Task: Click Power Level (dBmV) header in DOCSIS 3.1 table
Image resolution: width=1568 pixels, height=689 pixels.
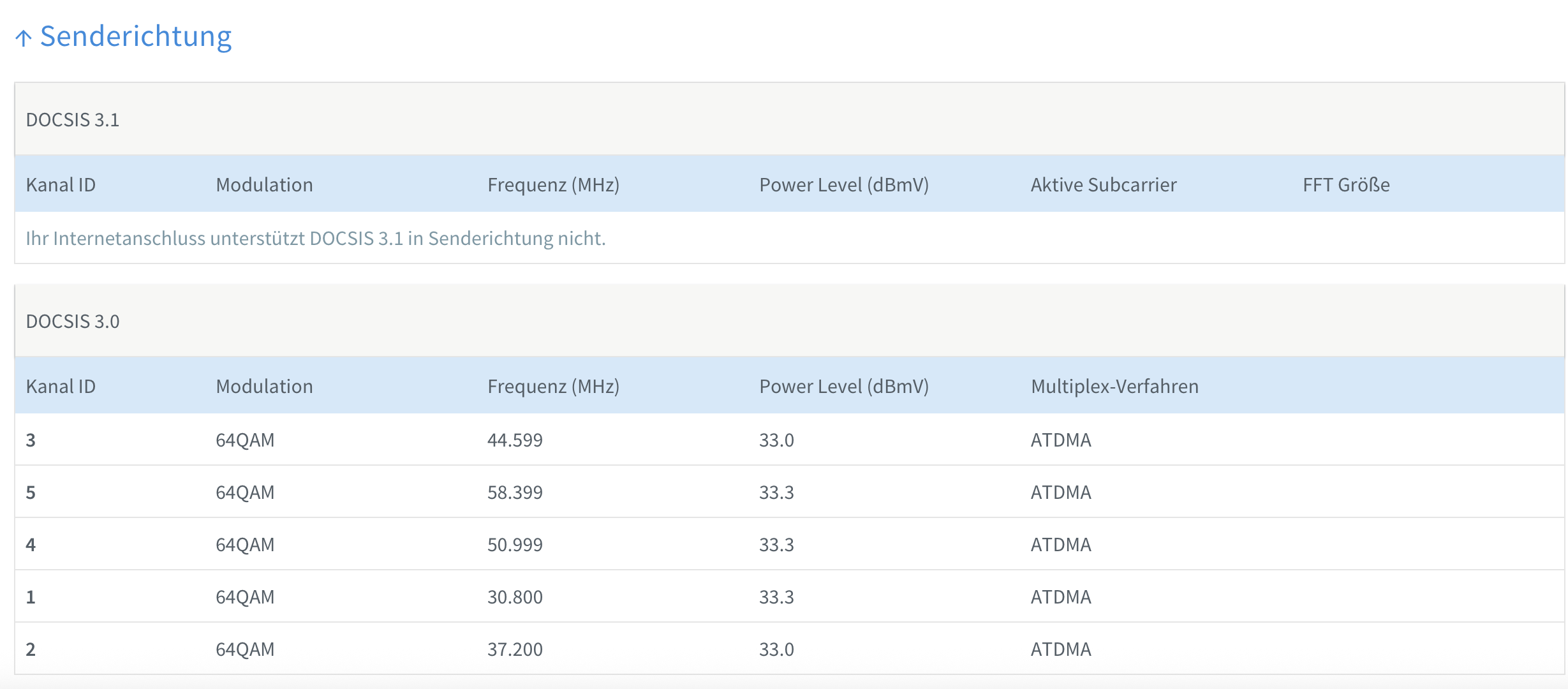Action: (x=843, y=185)
